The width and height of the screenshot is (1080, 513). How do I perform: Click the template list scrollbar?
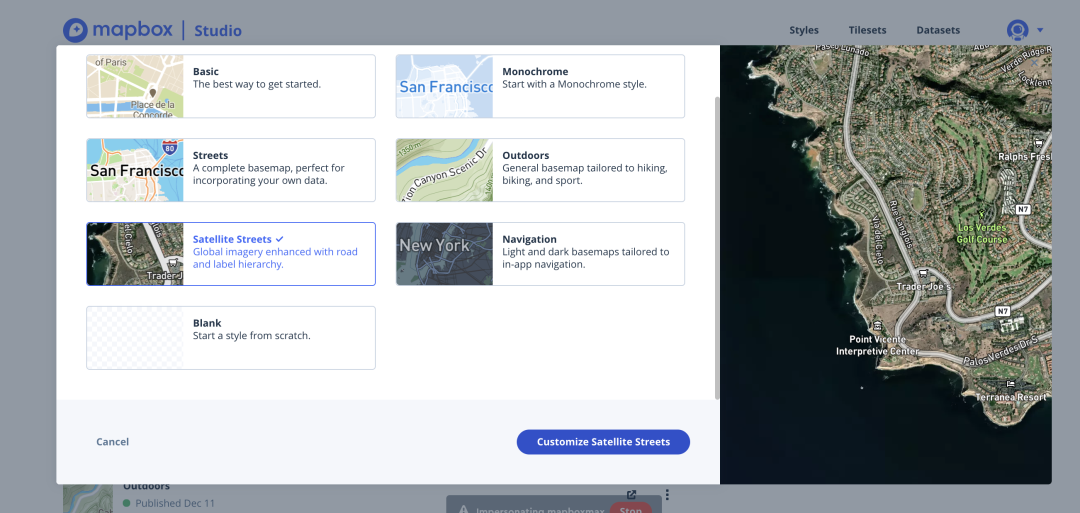coord(717,248)
